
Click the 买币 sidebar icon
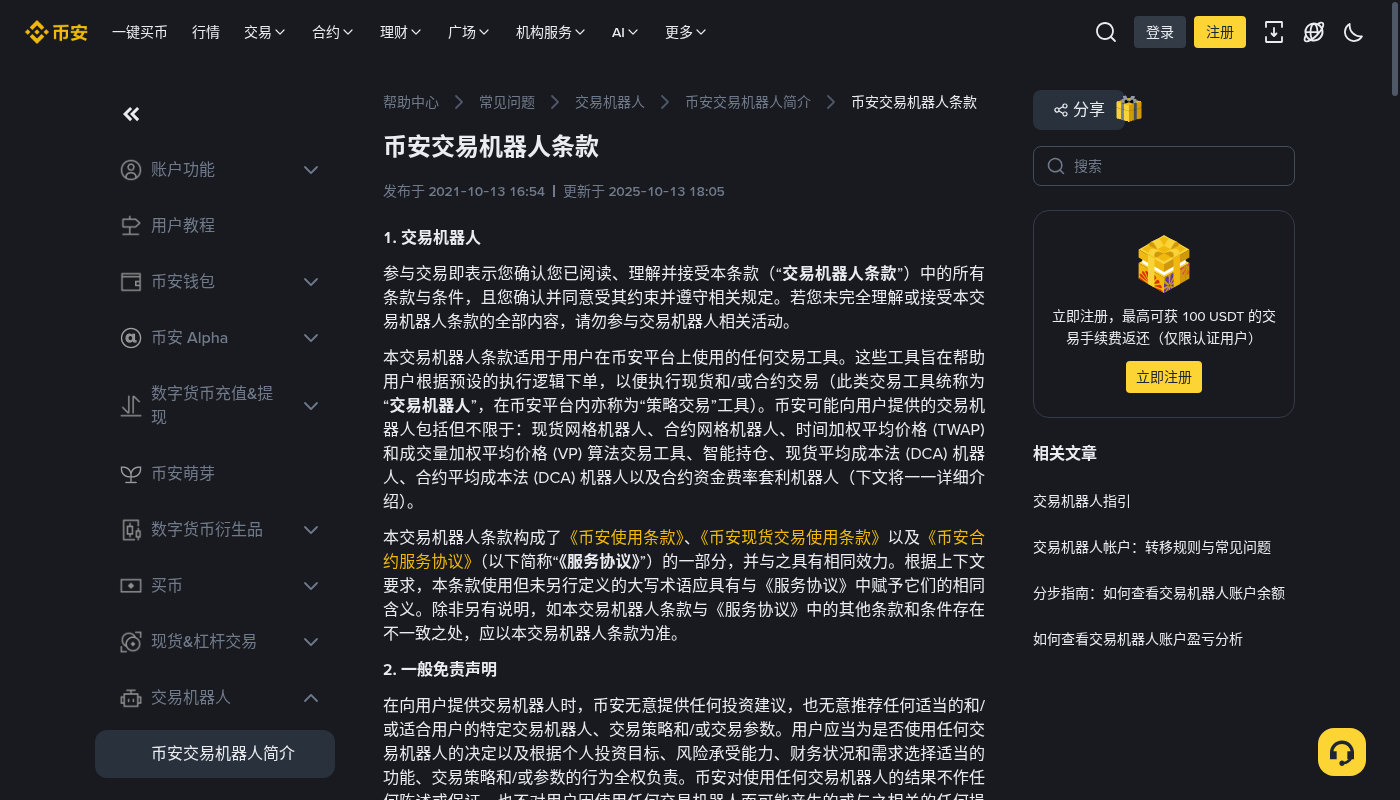click(x=131, y=586)
